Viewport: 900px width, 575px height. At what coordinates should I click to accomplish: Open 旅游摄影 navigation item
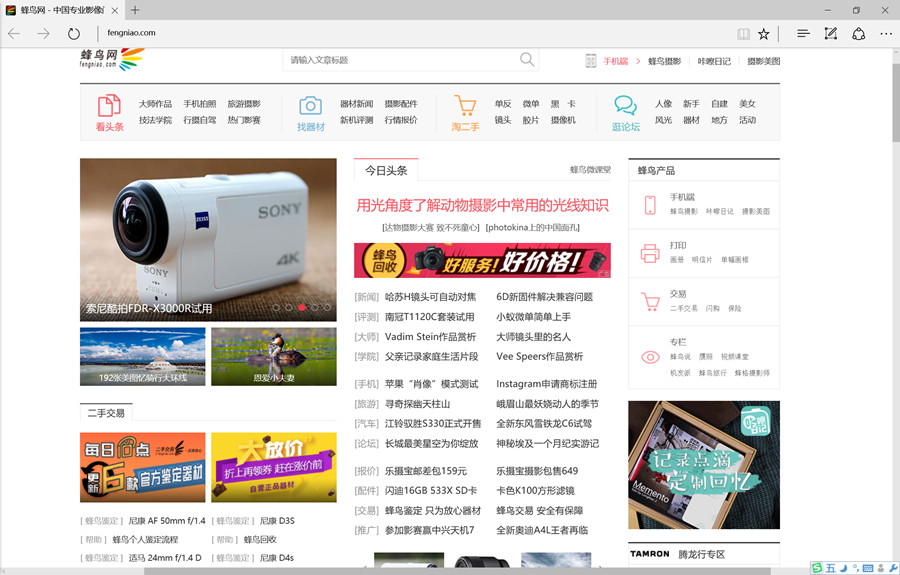point(244,104)
